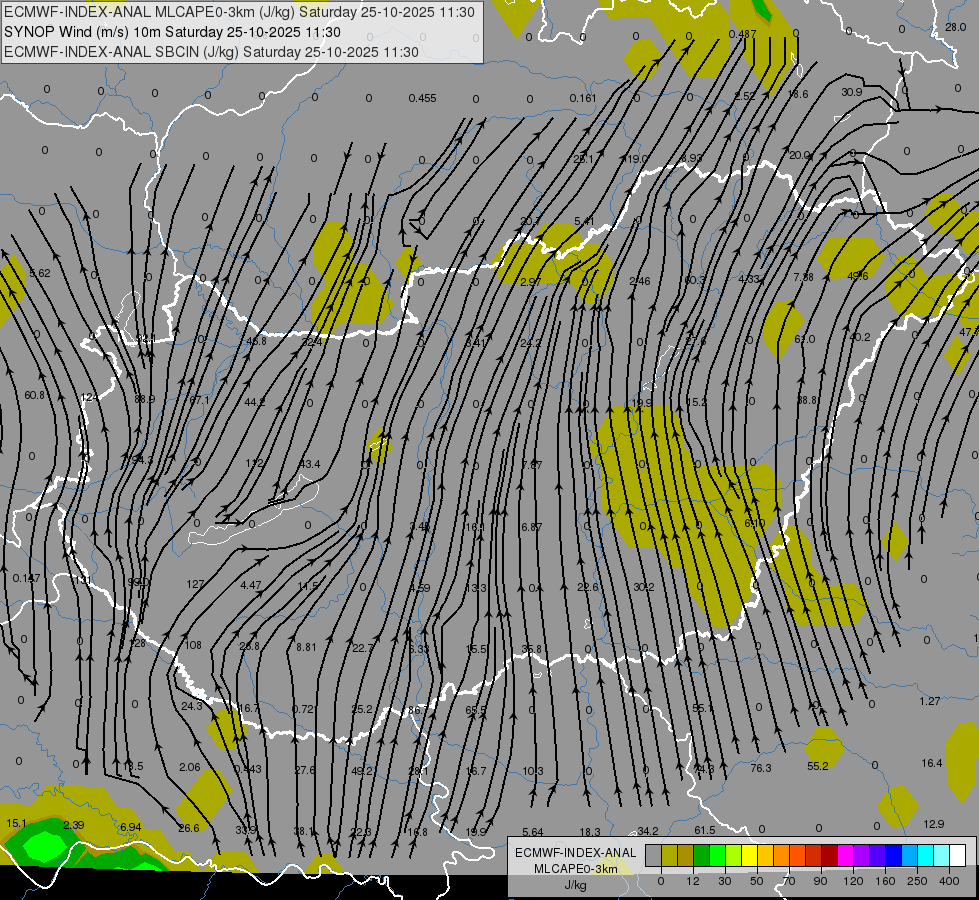Click the map value '7.38'
979x900 pixels.
(x=804, y=277)
